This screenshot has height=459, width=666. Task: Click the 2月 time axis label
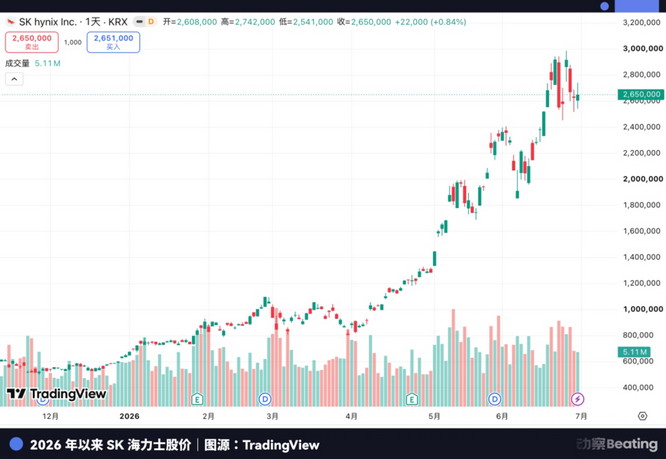coord(208,416)
